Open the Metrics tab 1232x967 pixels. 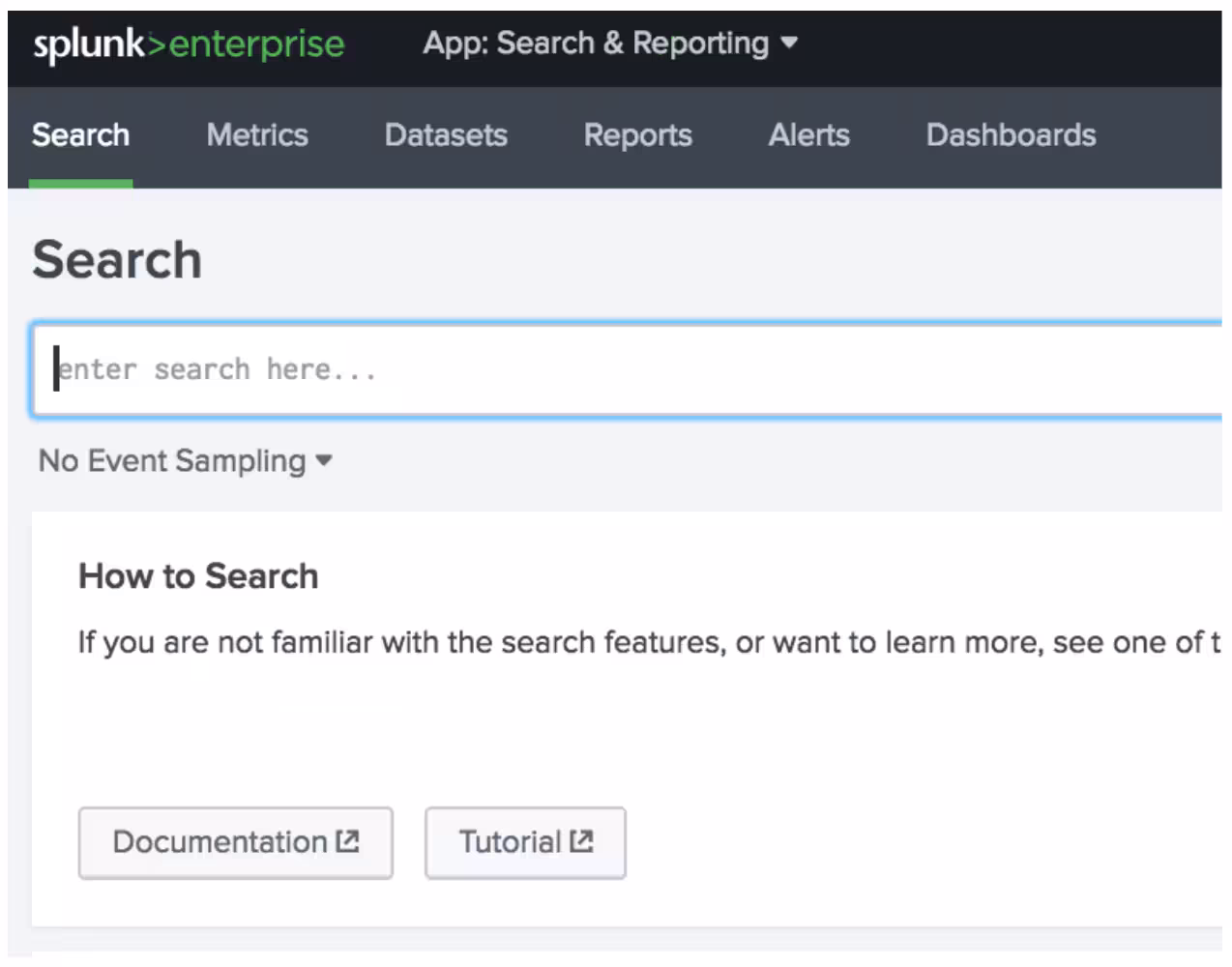pos(257,135)
